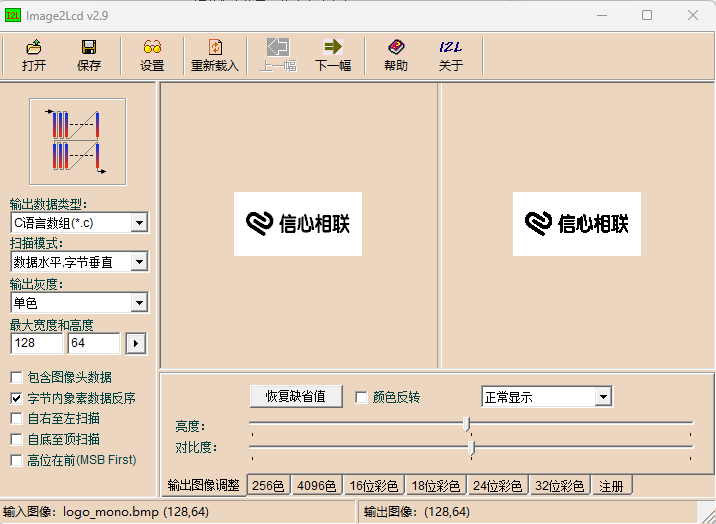The height and width of the screenshot is (524, 716).
Task: Minimize the Image2Lcd window
Action: pos(602,16)
